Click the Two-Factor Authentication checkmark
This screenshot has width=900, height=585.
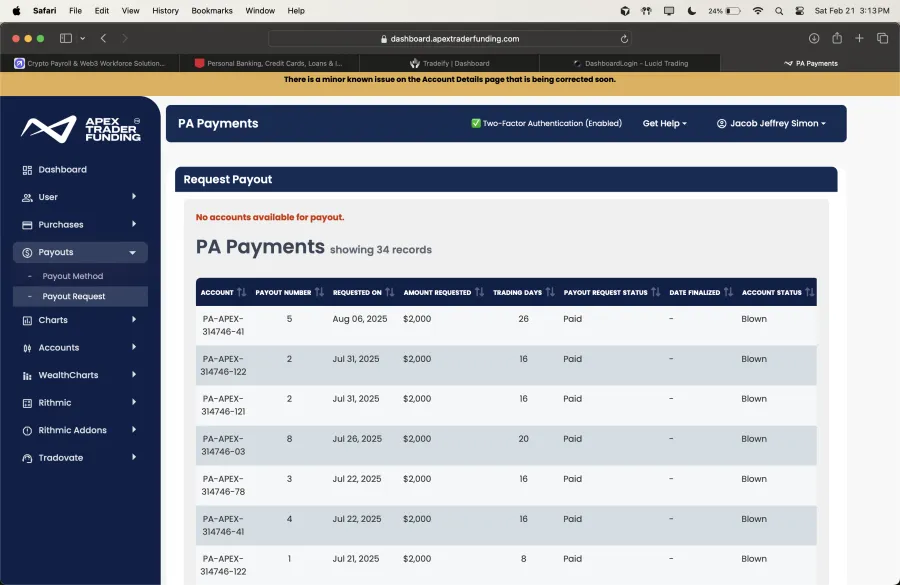point(476,123)
